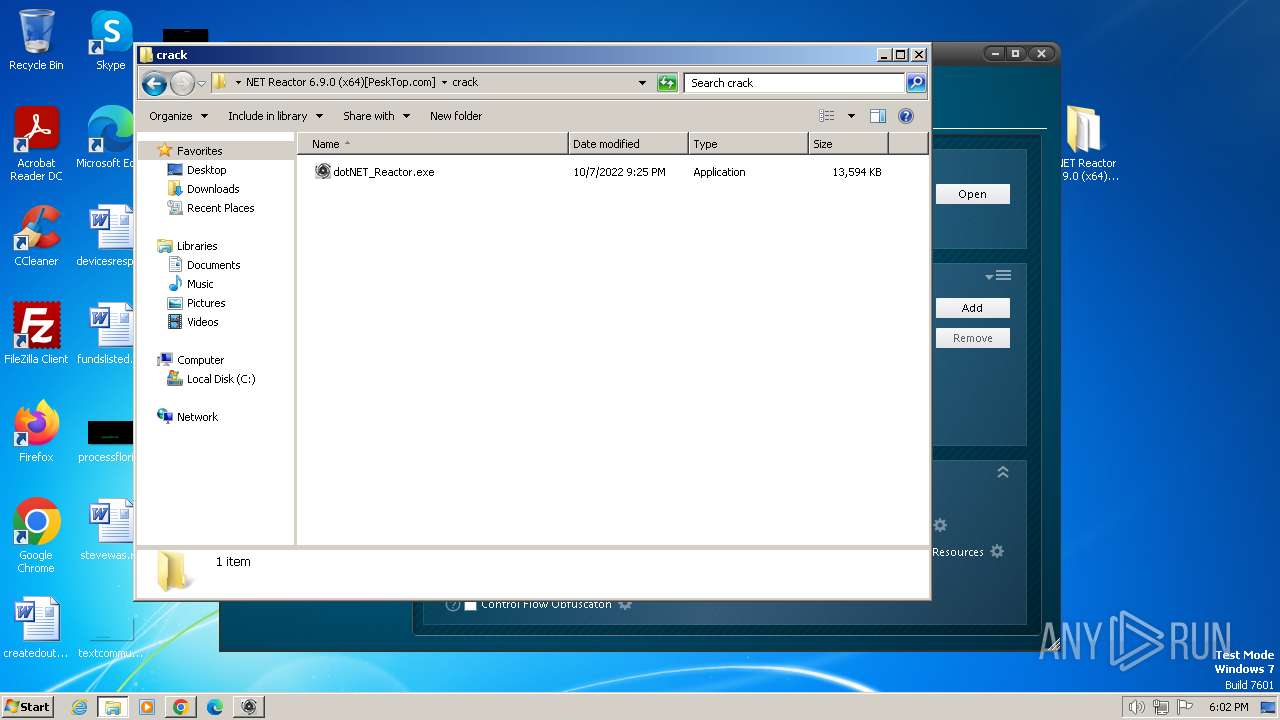Go back using Explorer's Back arrow

[x=154, y=83]
